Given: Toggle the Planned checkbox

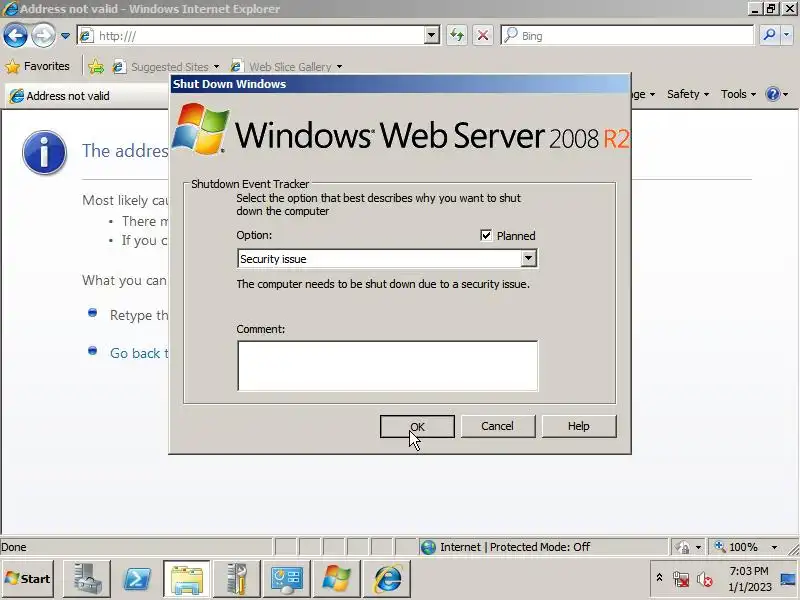Looking at the screenshot, I should [486, 236].
